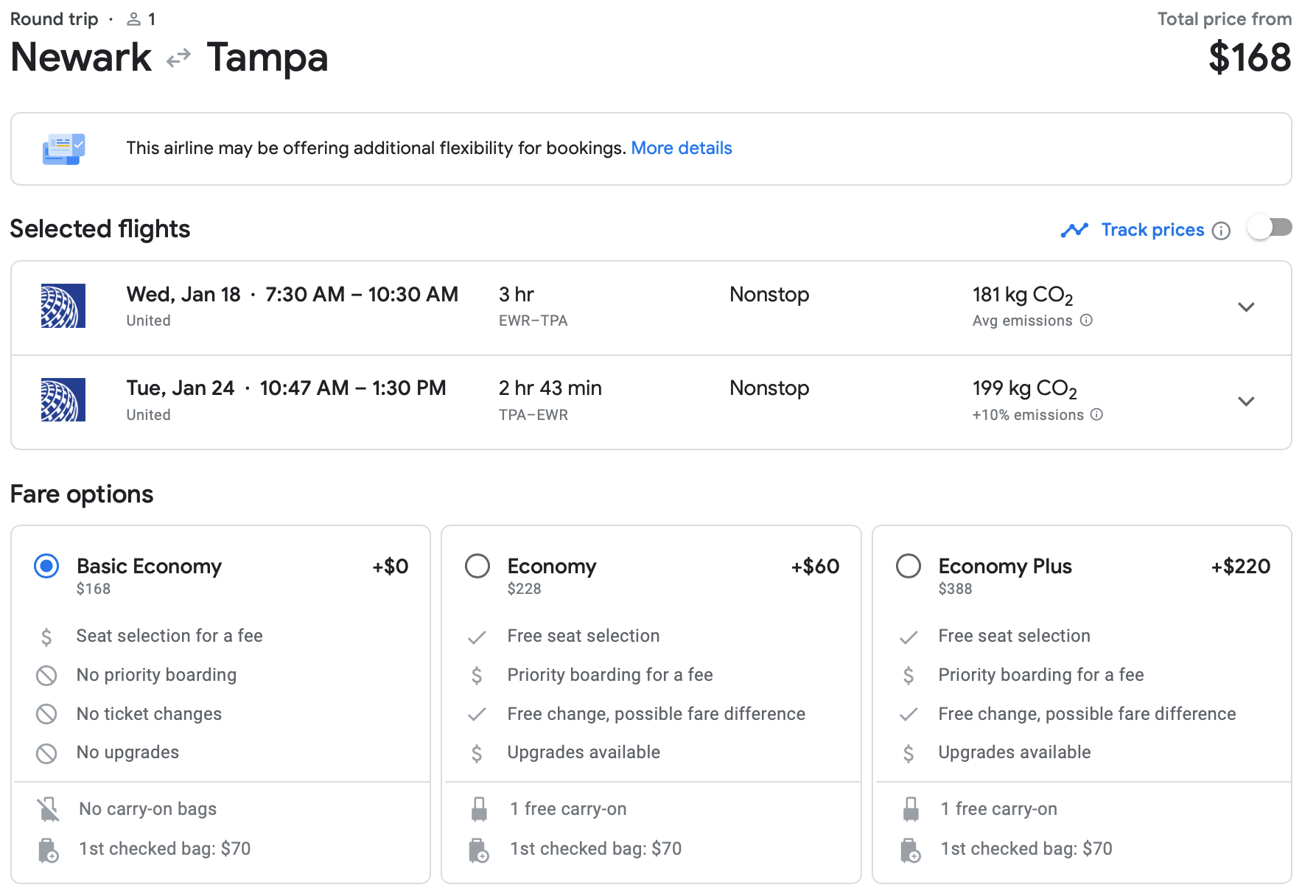Click the passenger count person icon

coord(133,19)
